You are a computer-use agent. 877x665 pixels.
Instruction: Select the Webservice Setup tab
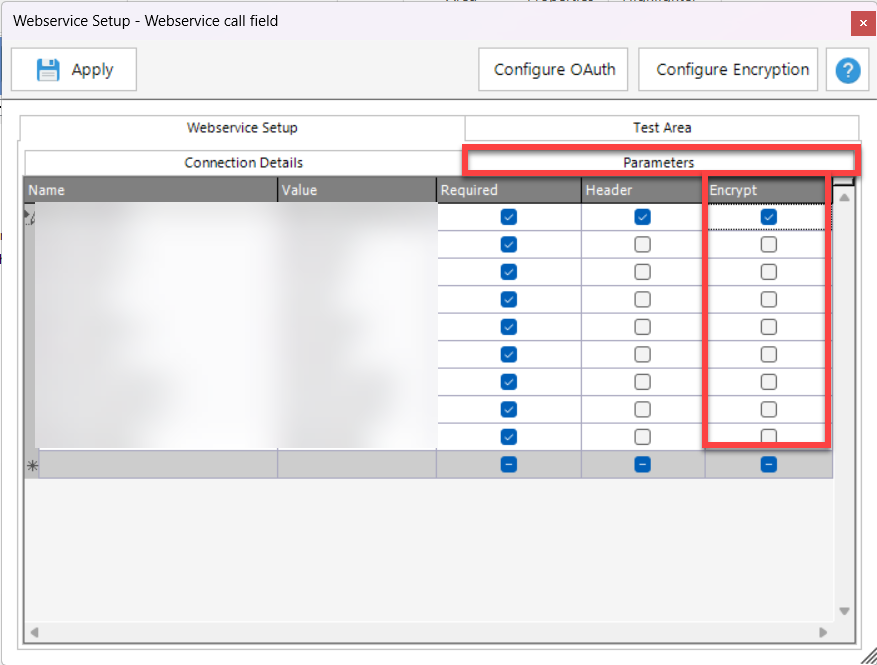[x=242, y=128]
